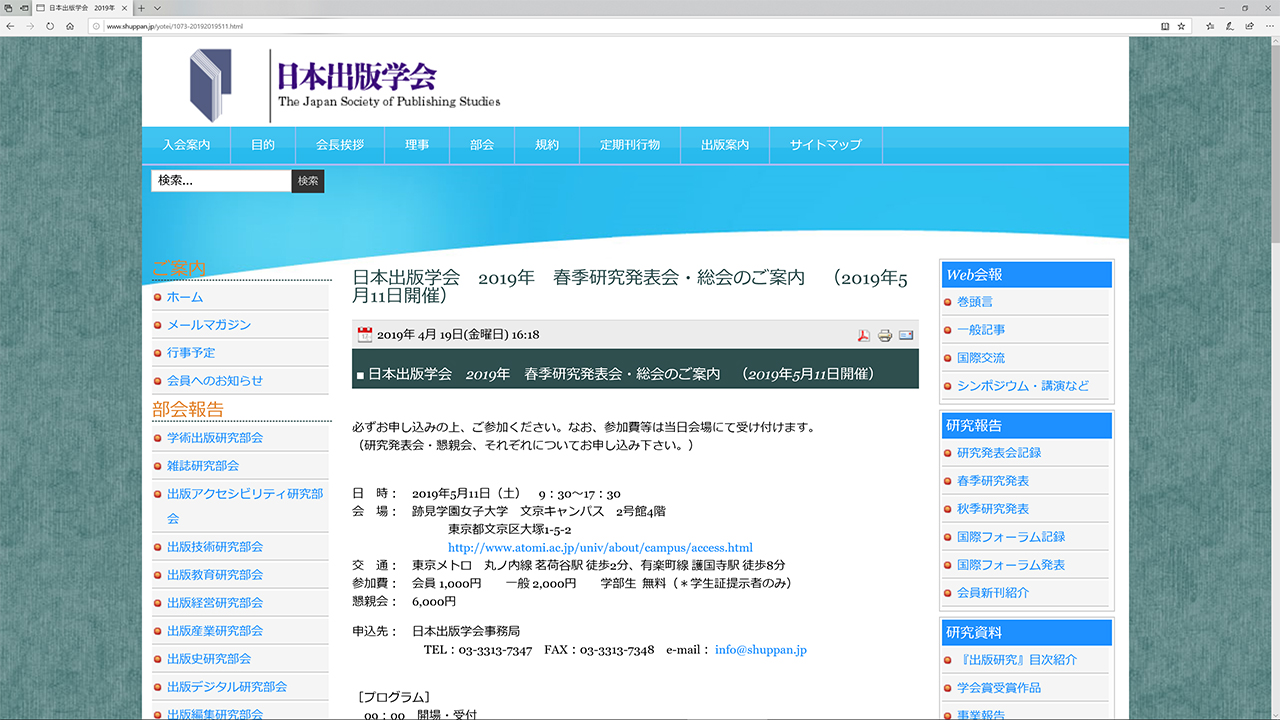Open 行事予定 in sidebar
Image resolution: width=1280 pixels, height=720 pixels.
pos(191,353)
